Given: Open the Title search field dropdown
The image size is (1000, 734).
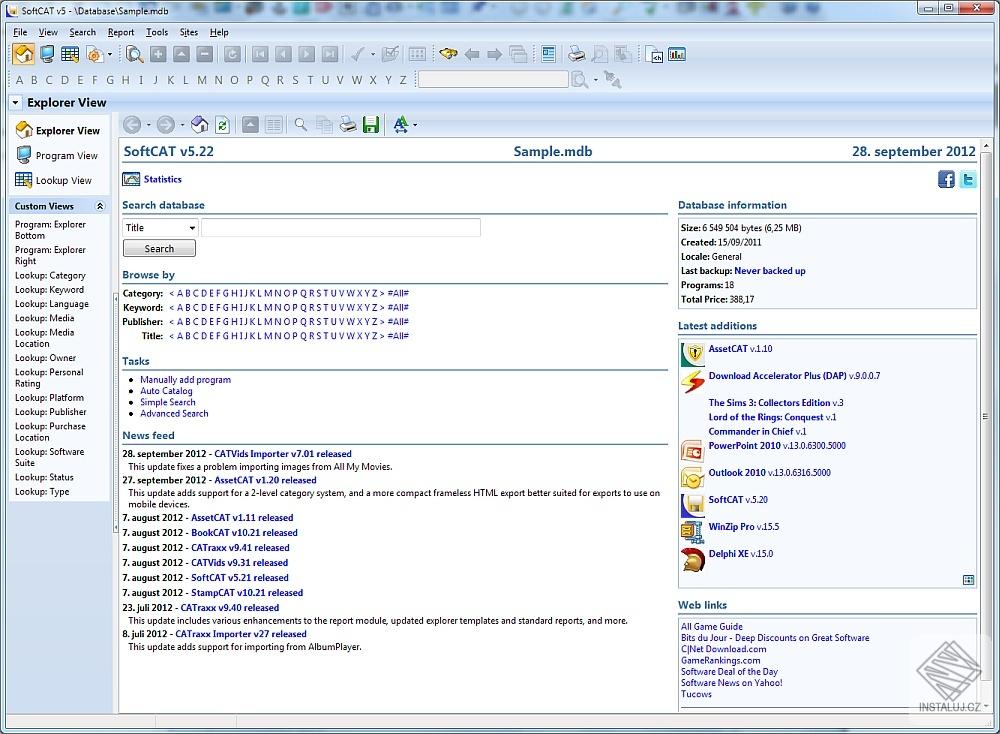Looking at the screenshot, I should tap(191, 228).
